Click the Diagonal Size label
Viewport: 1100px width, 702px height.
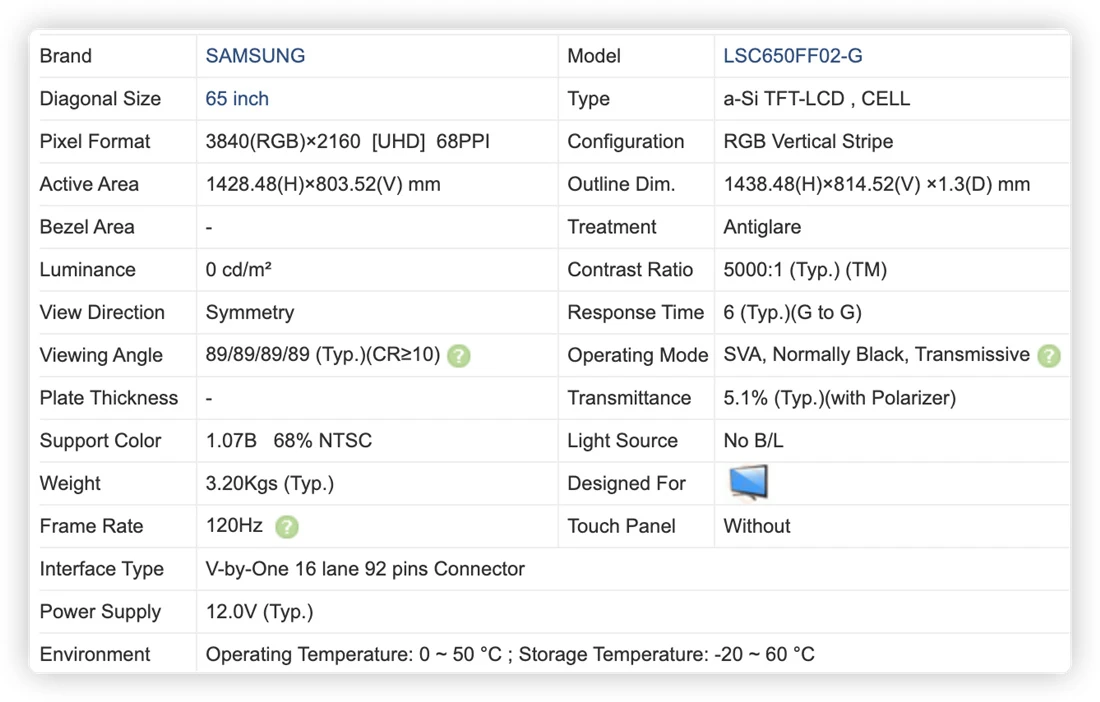(100, 99)
